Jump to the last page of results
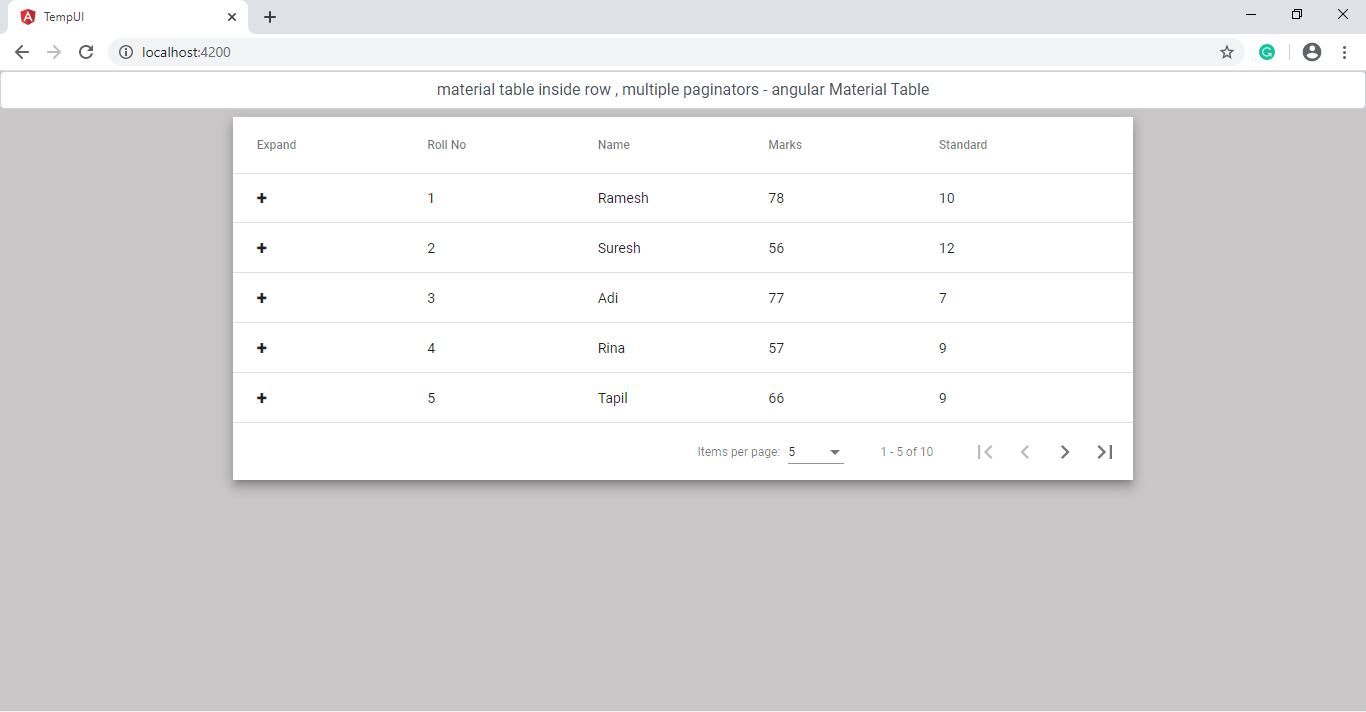1366x712 pixels. click(x=1105, y=451)
